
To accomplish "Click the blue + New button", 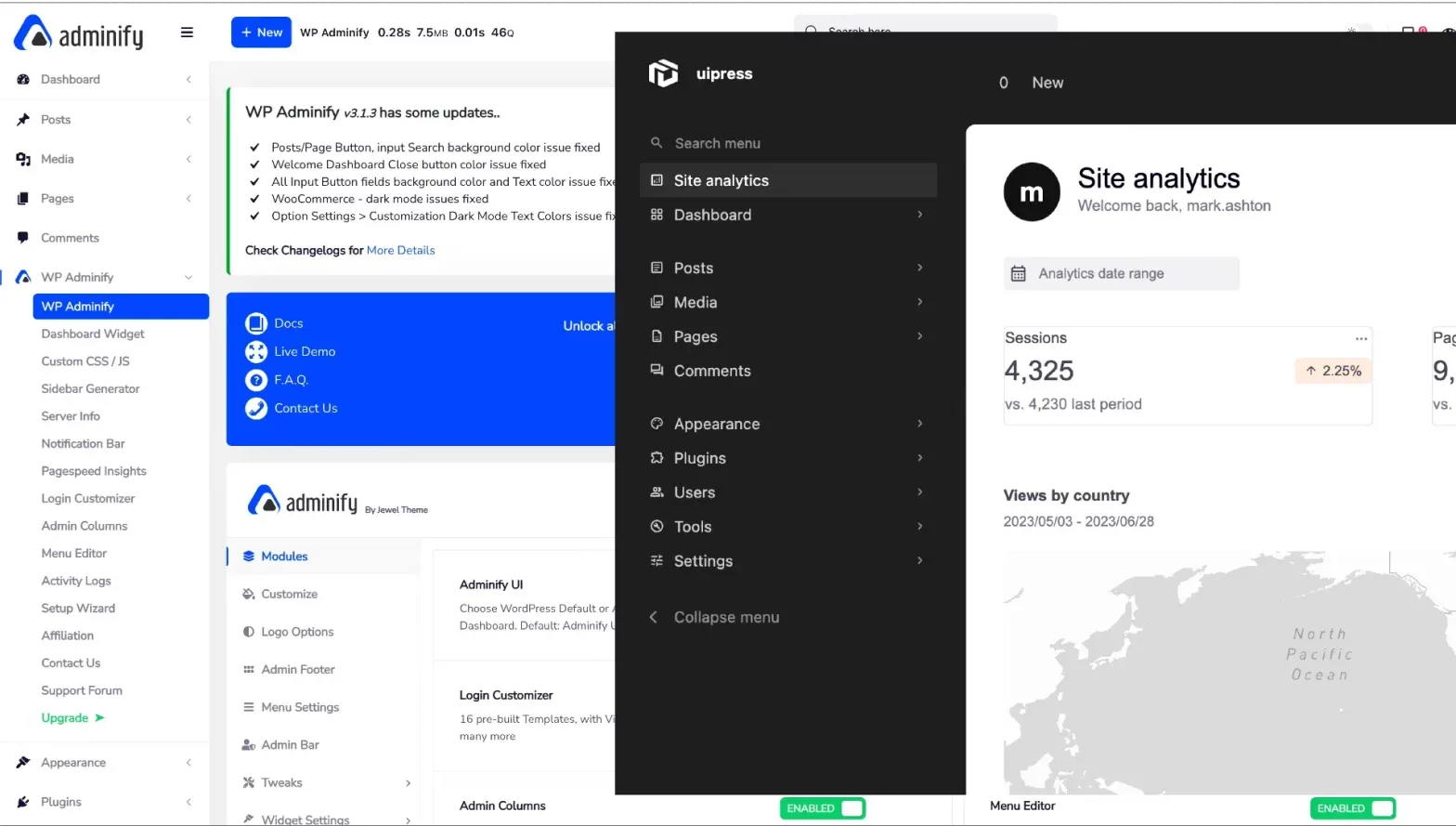I will pos(261,33).
